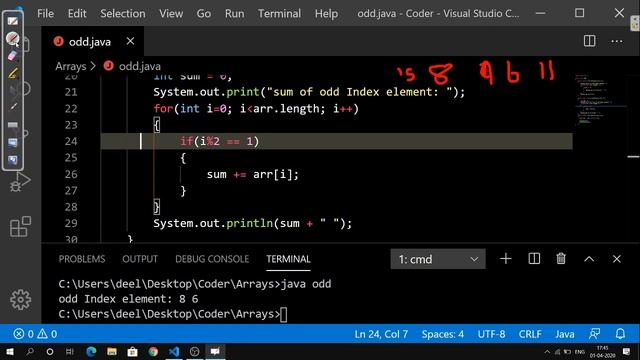The width and height of the screenshot is (640, 360).
Task: Select the red pen tool in annotation toolbar
Action: (x=13, y=39)
